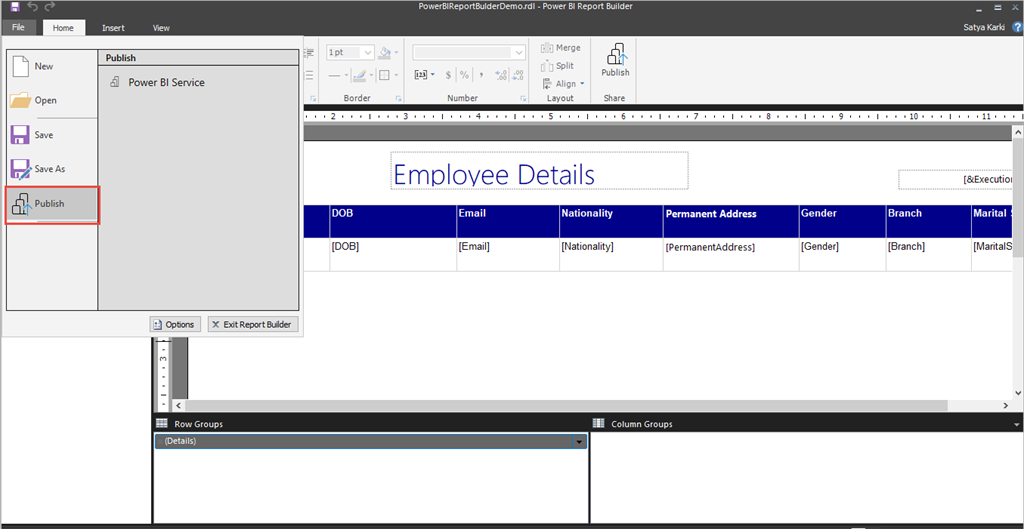Select the [Gender] data cell
The image size is (1024, 529).
[842, 254]
